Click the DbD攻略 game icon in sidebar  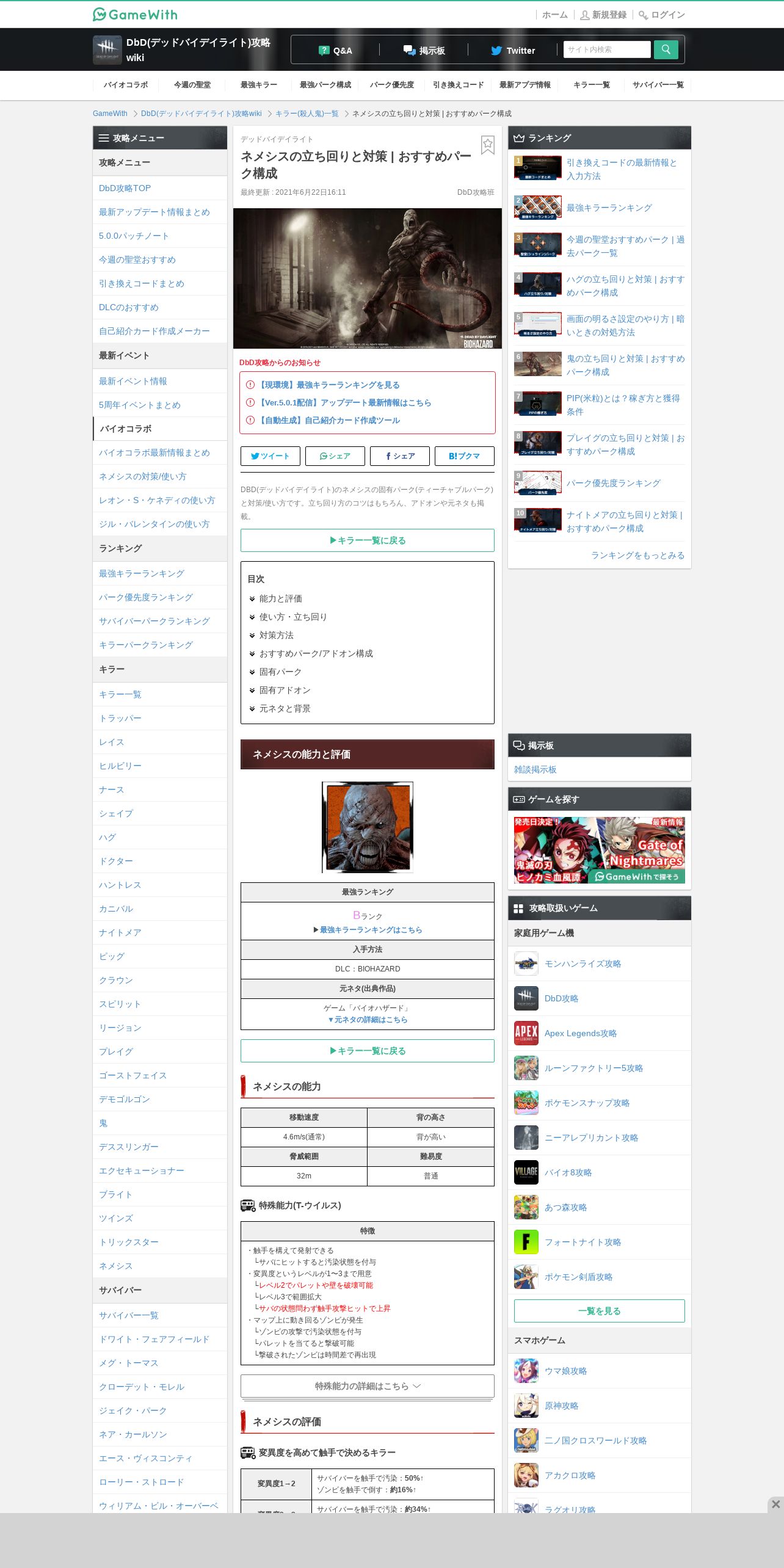(x=526, y=998)
